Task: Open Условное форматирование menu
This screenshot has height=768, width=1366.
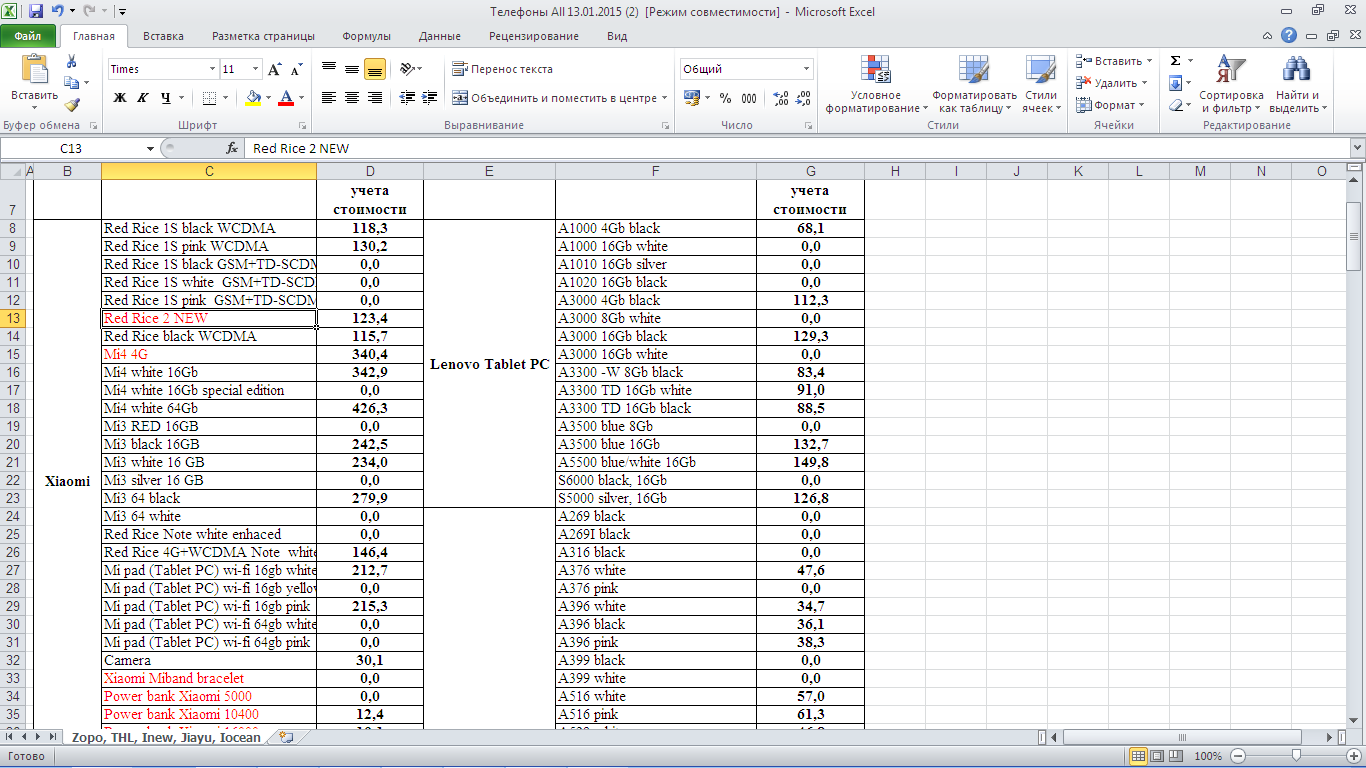Action: [876, 84]
